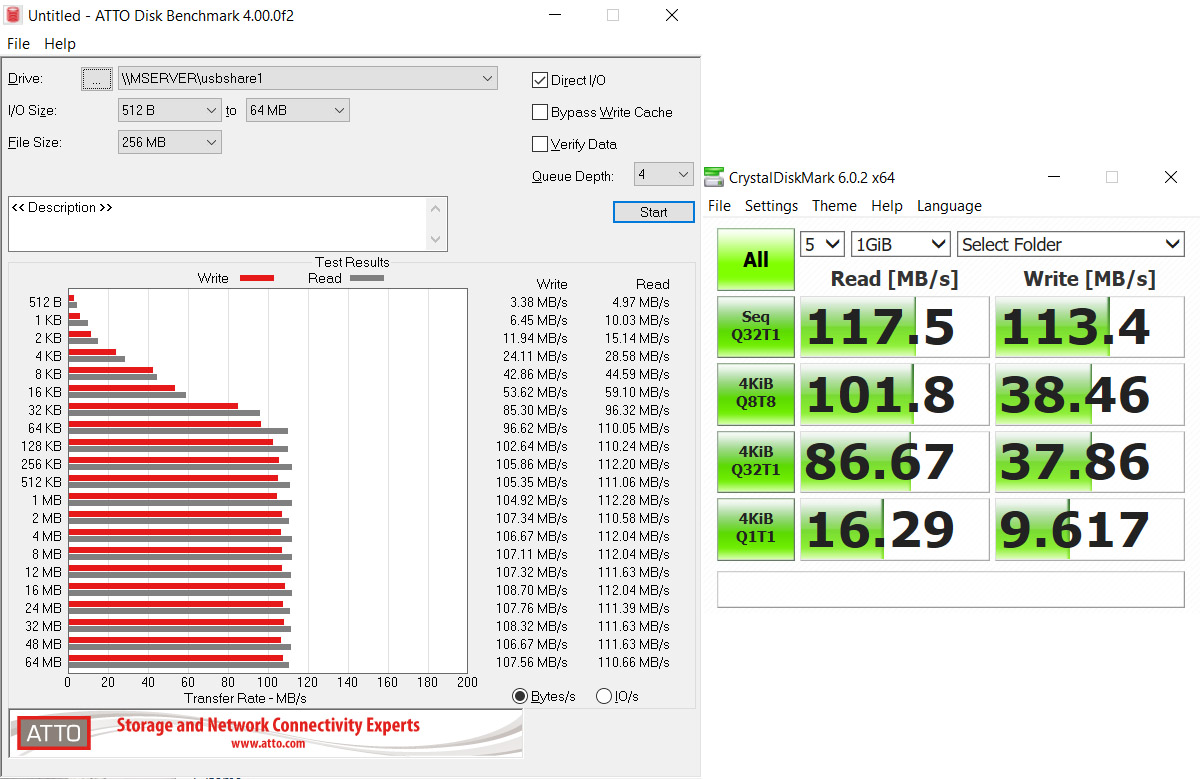Select the IO/s radio button

pos(603,696)
